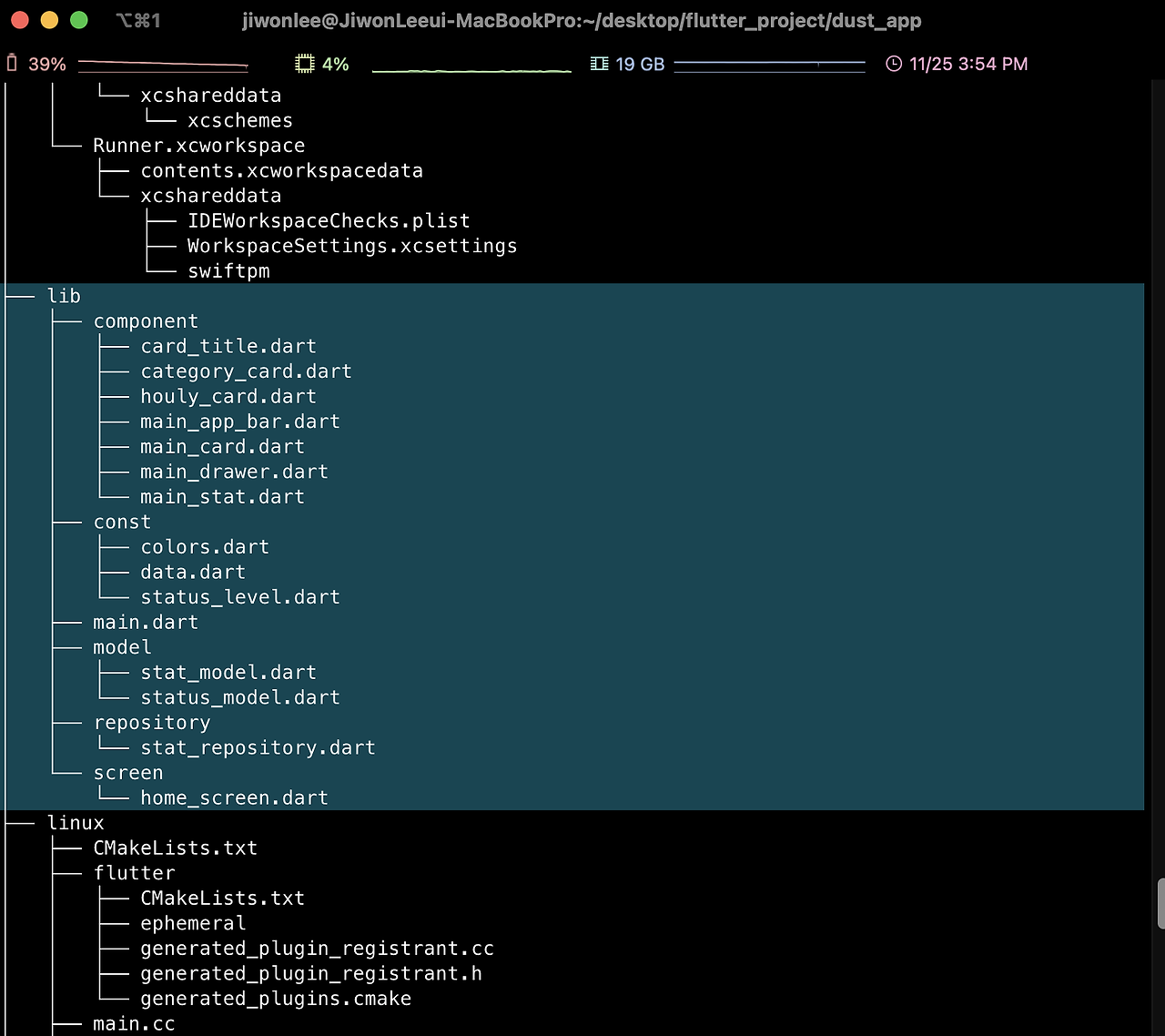
Task: Click the clock icon beside date
Action: click(x=894, y=64)
